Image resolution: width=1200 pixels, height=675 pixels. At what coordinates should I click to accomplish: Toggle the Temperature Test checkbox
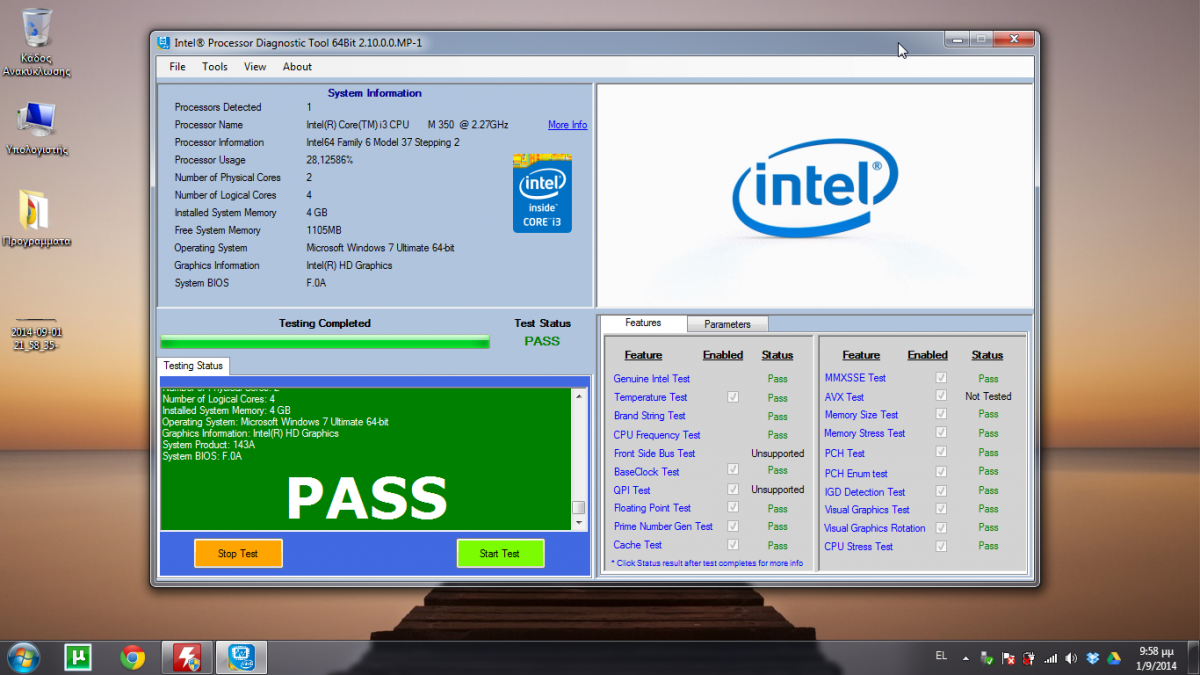click(x=733, y=397)
